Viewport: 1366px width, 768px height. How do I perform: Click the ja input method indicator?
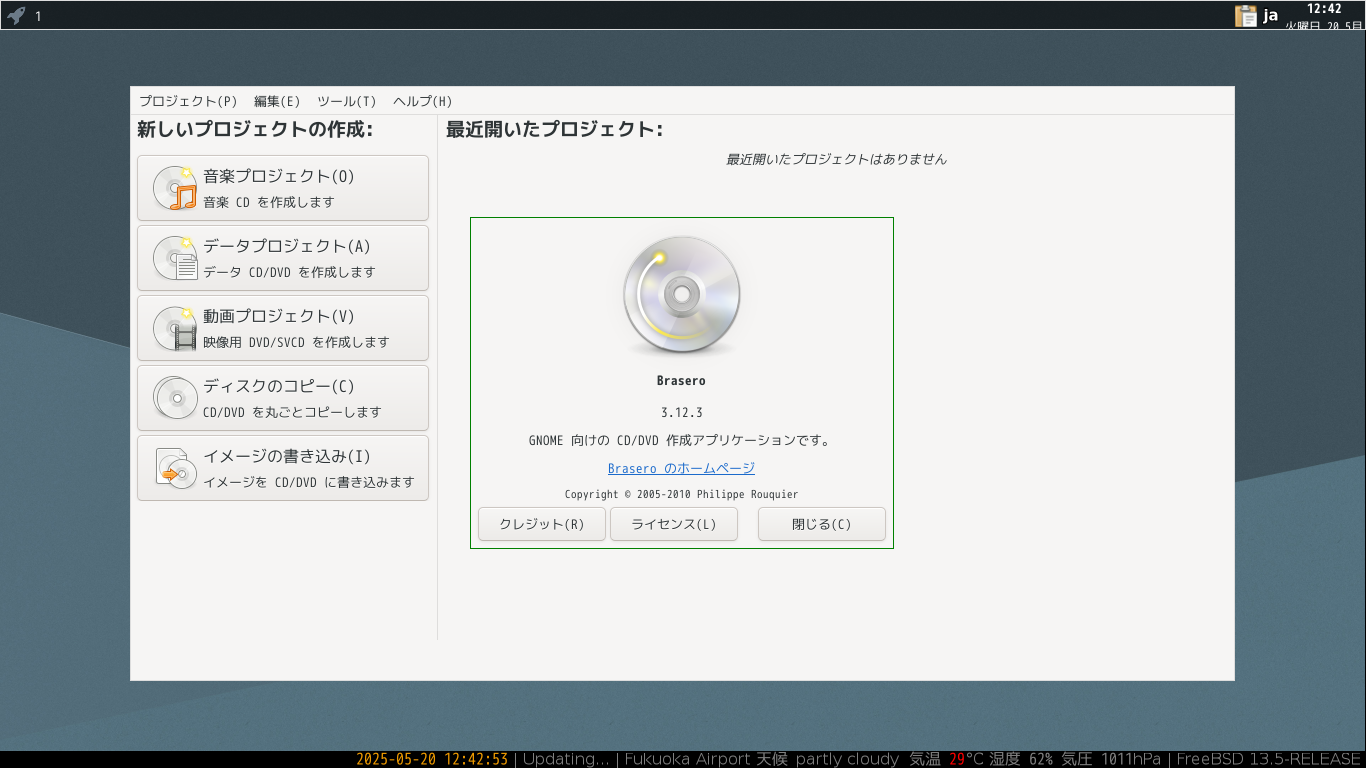[1271, 15]
